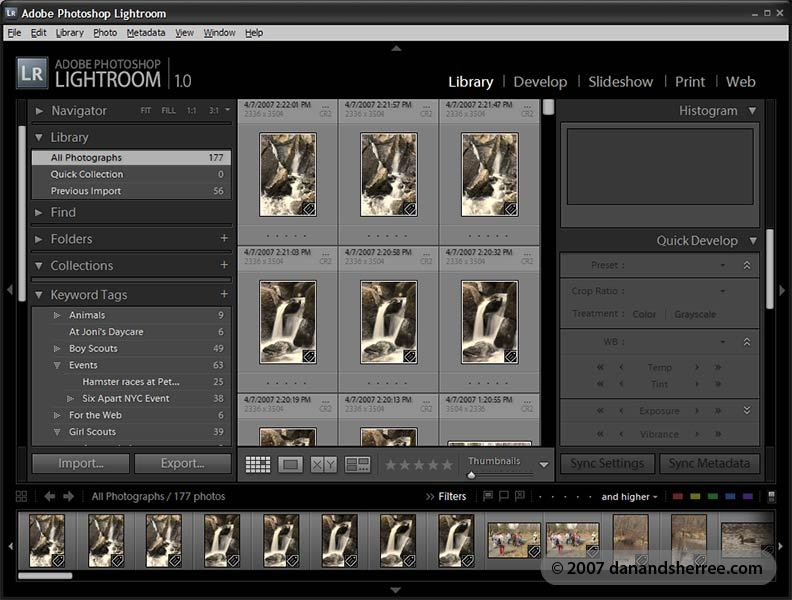Adjust Thumbnails size slider handle

pyautogui.click(x=471, y=475)
